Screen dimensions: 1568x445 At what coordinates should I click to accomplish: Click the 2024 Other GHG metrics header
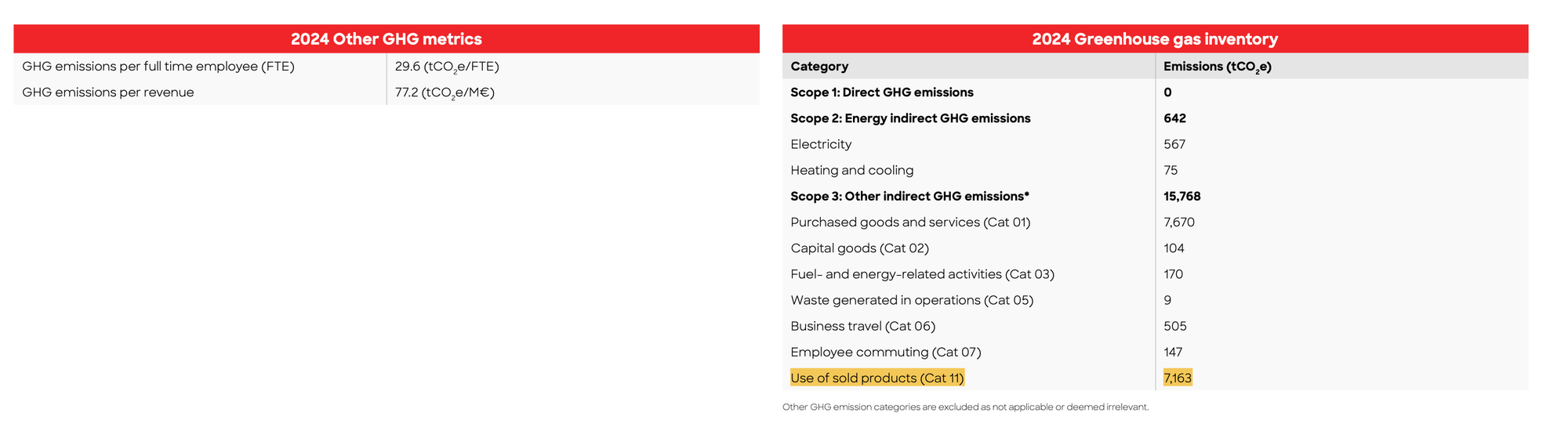(387, 39)
